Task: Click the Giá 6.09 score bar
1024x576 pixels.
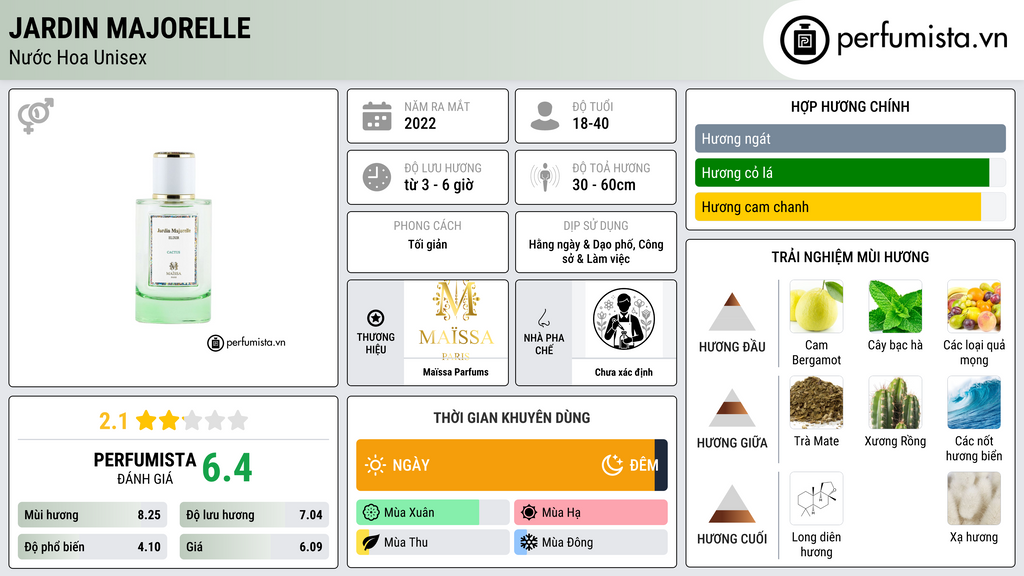Action: coord(254,547)
